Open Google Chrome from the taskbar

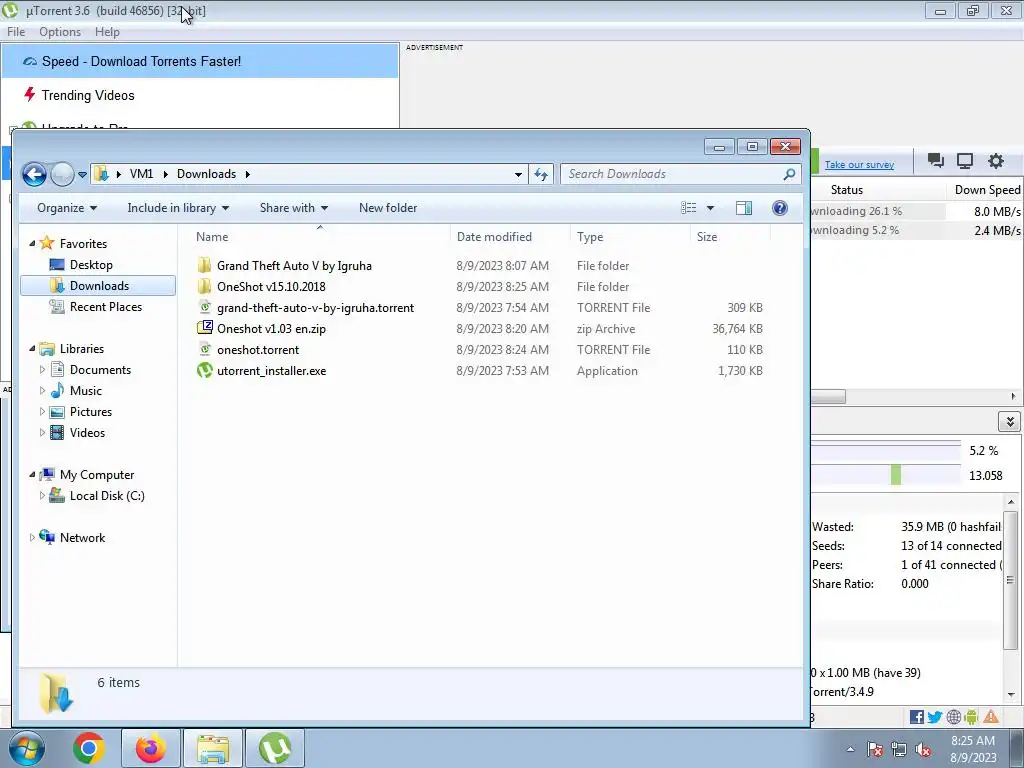(x=89, y=748)
